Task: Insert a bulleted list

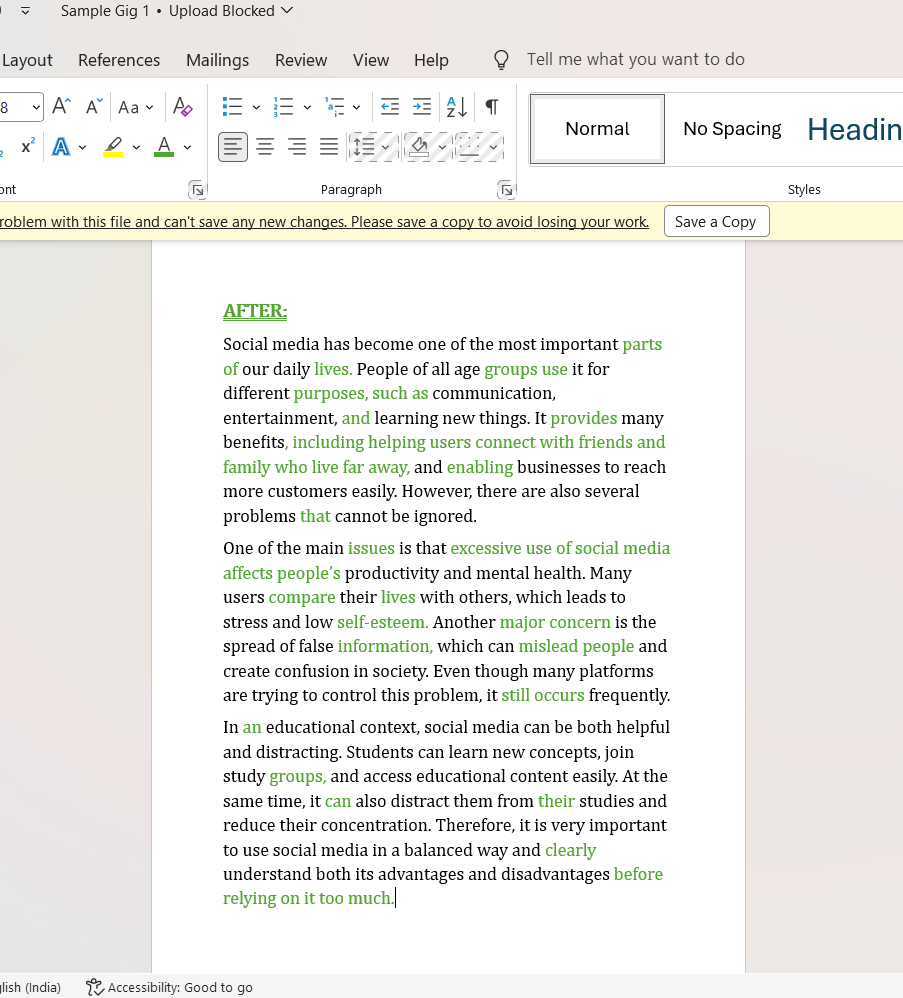Action: pyautogui.click(x=232, y=107)
